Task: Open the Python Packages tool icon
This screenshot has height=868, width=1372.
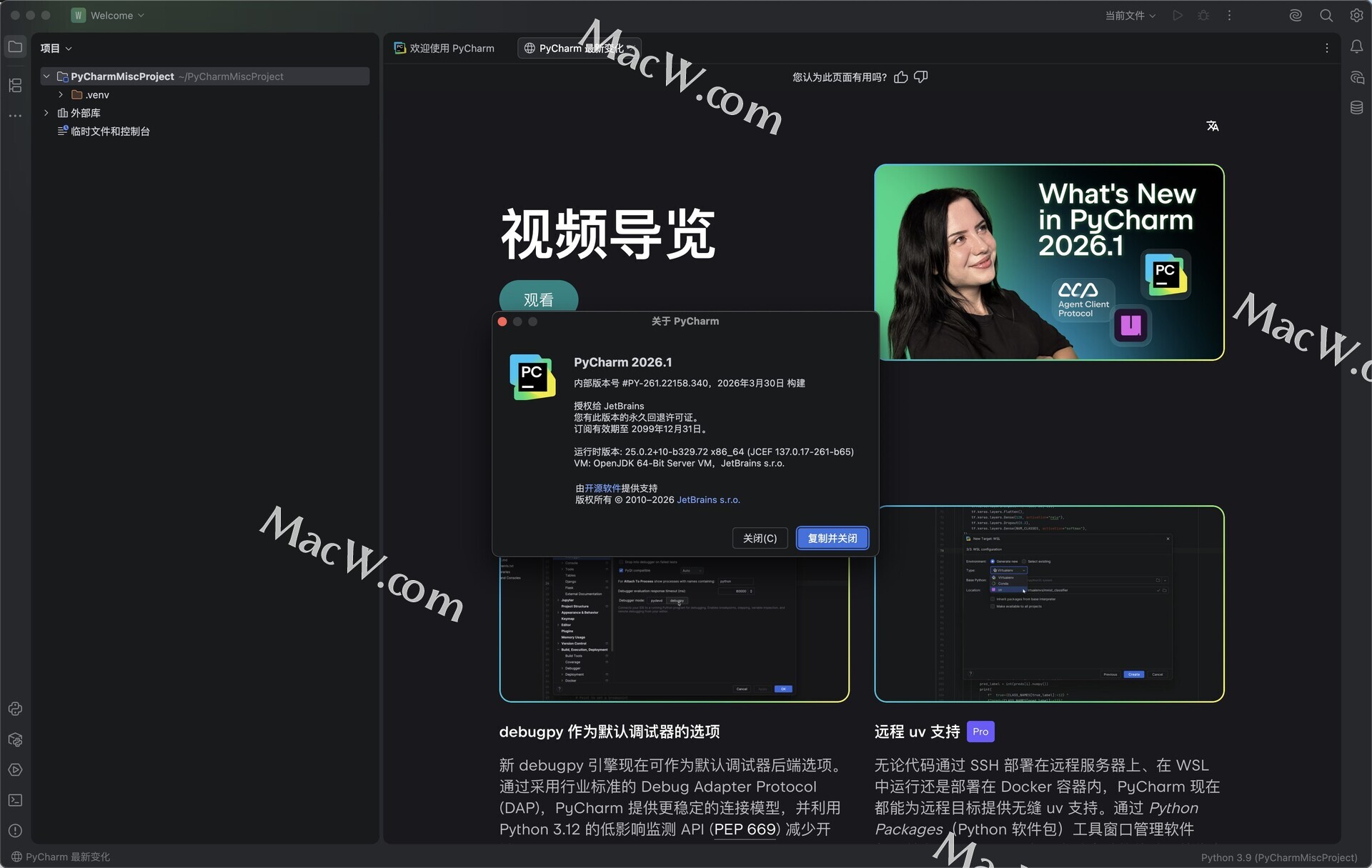Action: (15, 739)
